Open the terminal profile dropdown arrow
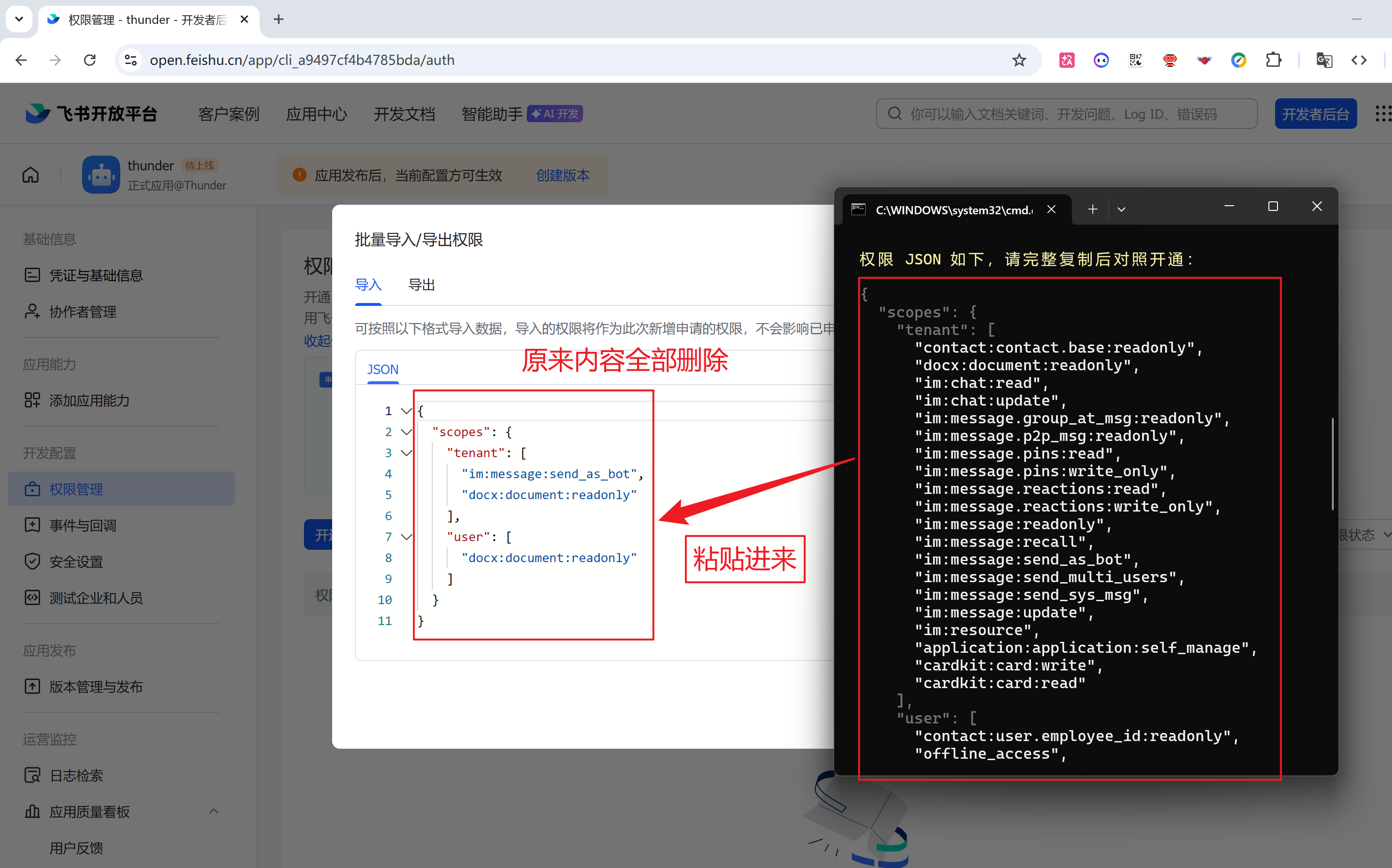Screen dimensions: 1392x868 tap(1121, 209)
